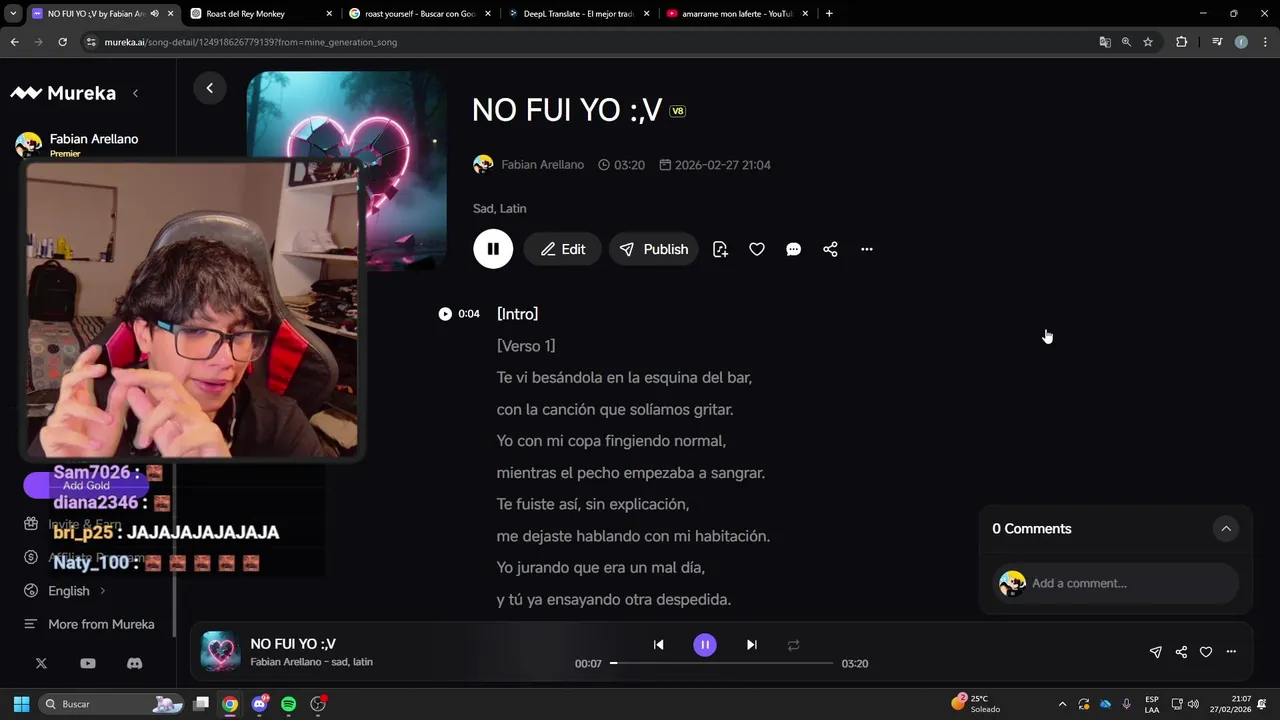The height and width of the screenshot is (720, 1280).
Task: Click the Windows taskbar search box
Action: [111, 704]
